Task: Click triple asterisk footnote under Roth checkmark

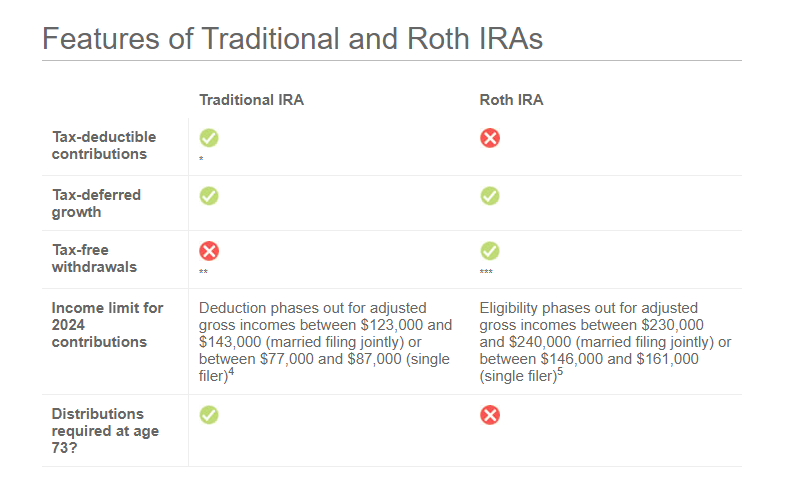Action: pyautogui.click(x=486, y=272)
